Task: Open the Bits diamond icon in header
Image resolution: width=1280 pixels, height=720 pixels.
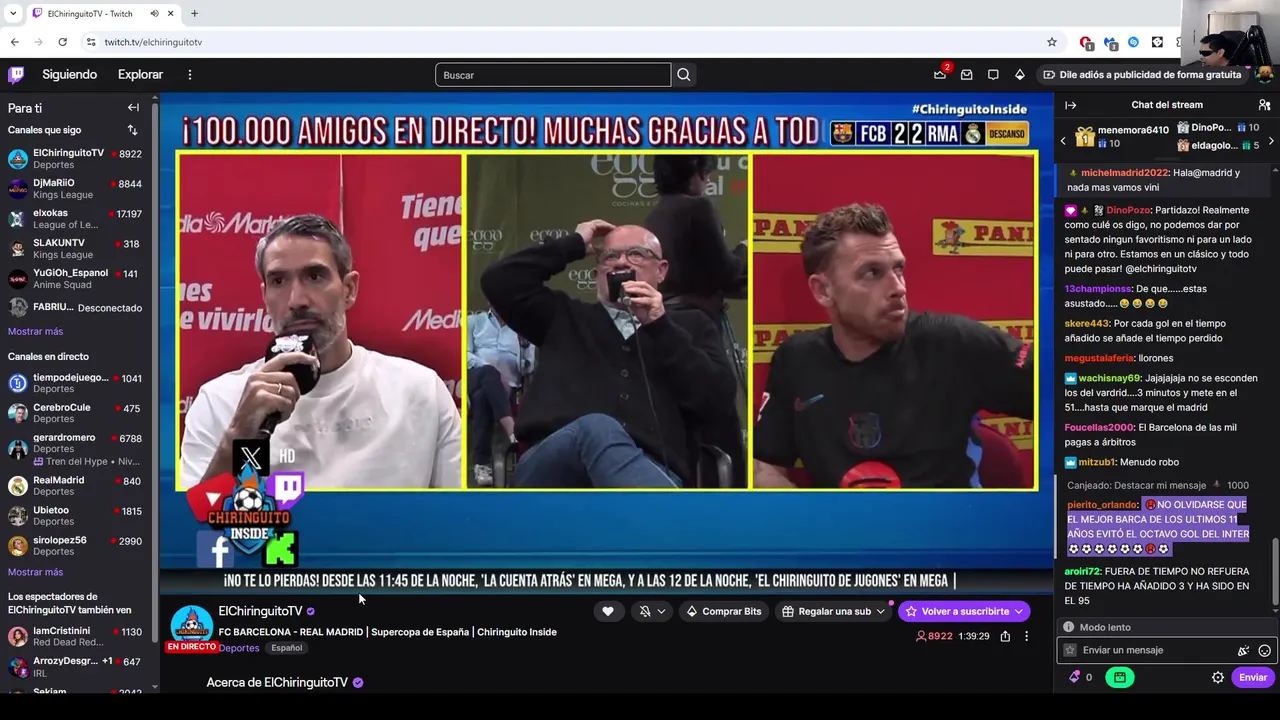Action: (x=1019, y=75)
